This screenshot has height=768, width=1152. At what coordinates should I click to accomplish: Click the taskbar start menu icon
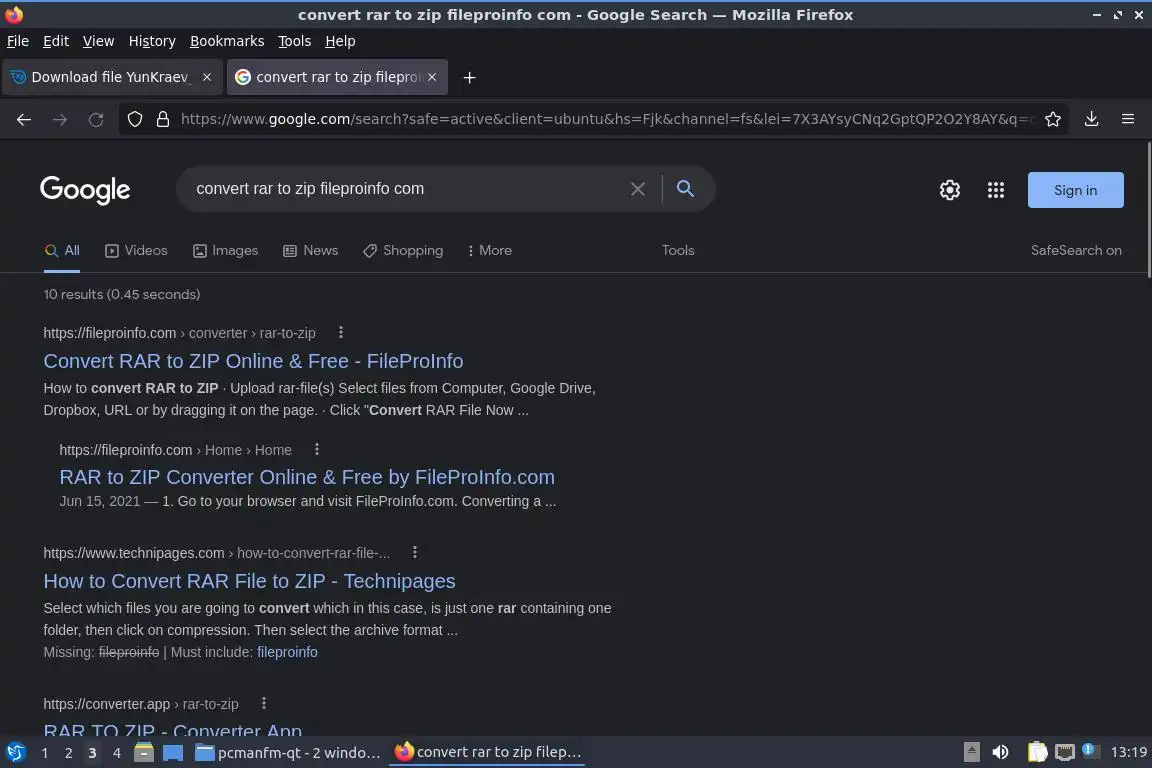click(x=15, y=752)
